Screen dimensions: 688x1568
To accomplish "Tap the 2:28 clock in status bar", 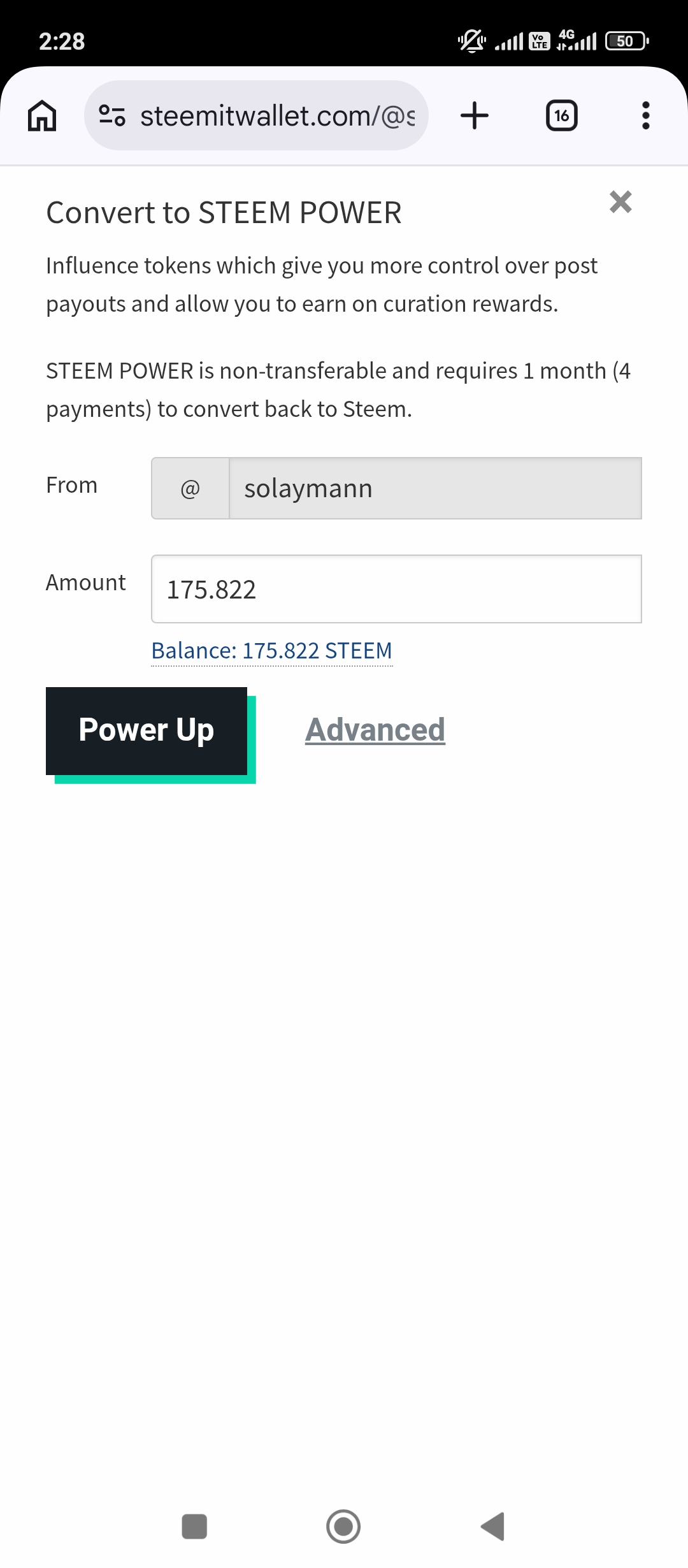I will pos(62,41).
